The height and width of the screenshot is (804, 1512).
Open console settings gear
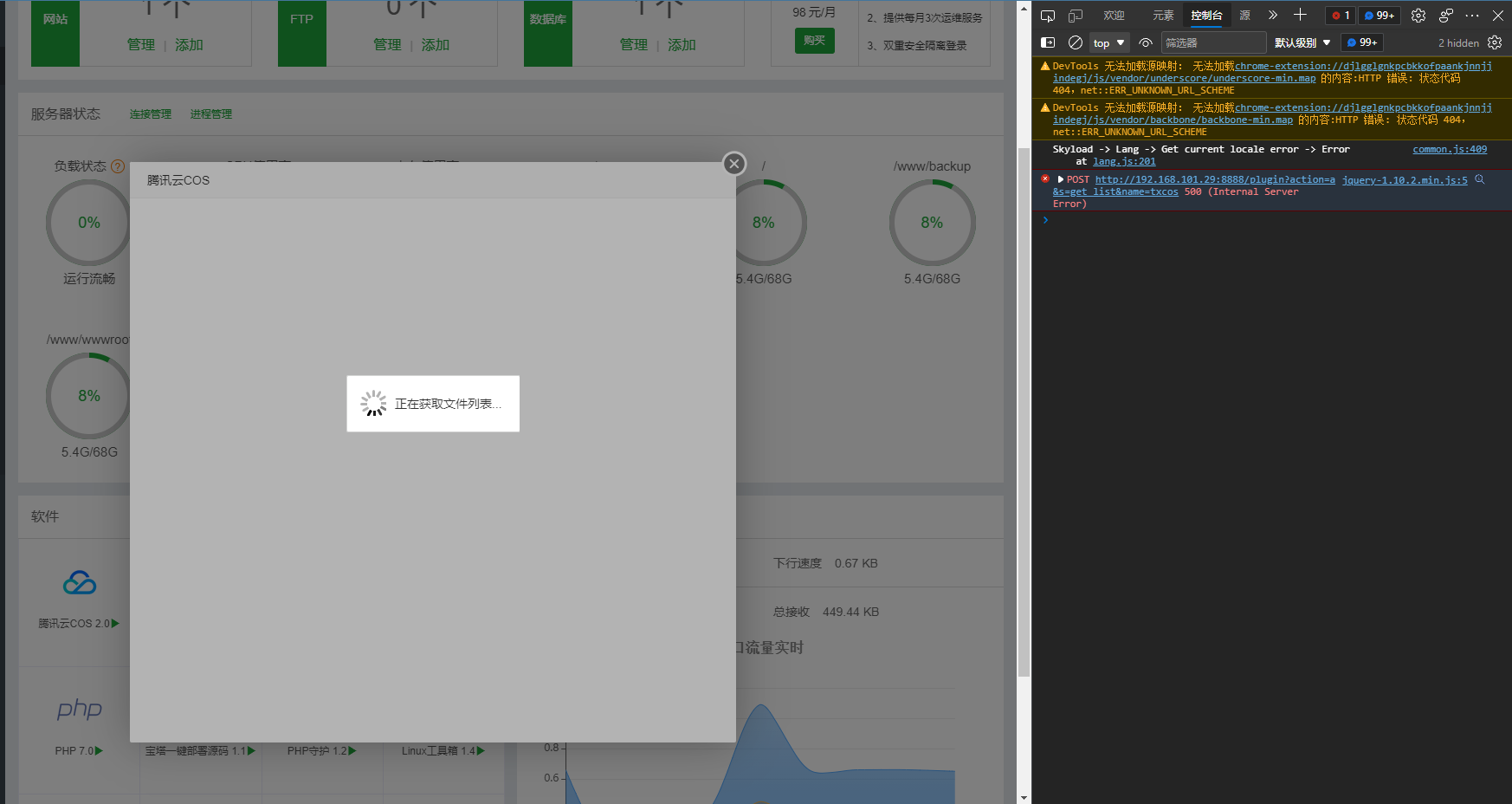coord(1495,42)
